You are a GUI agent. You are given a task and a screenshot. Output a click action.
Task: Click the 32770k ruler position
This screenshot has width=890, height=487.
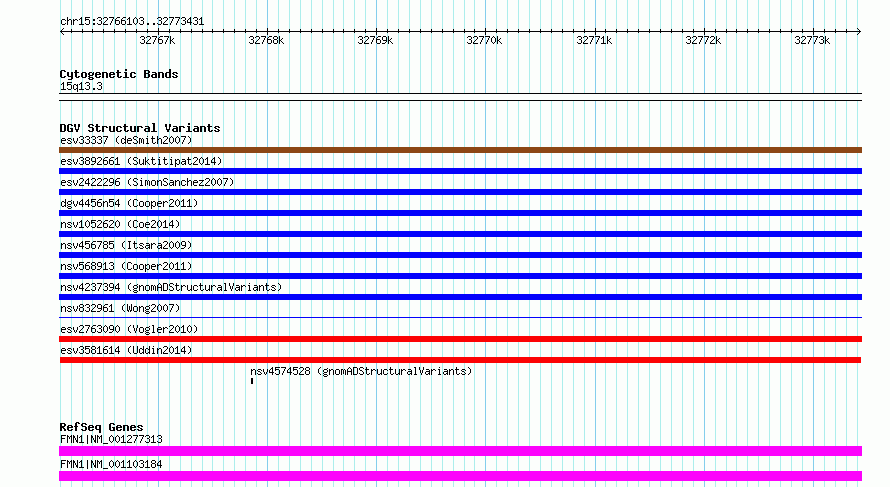point(484,40)
